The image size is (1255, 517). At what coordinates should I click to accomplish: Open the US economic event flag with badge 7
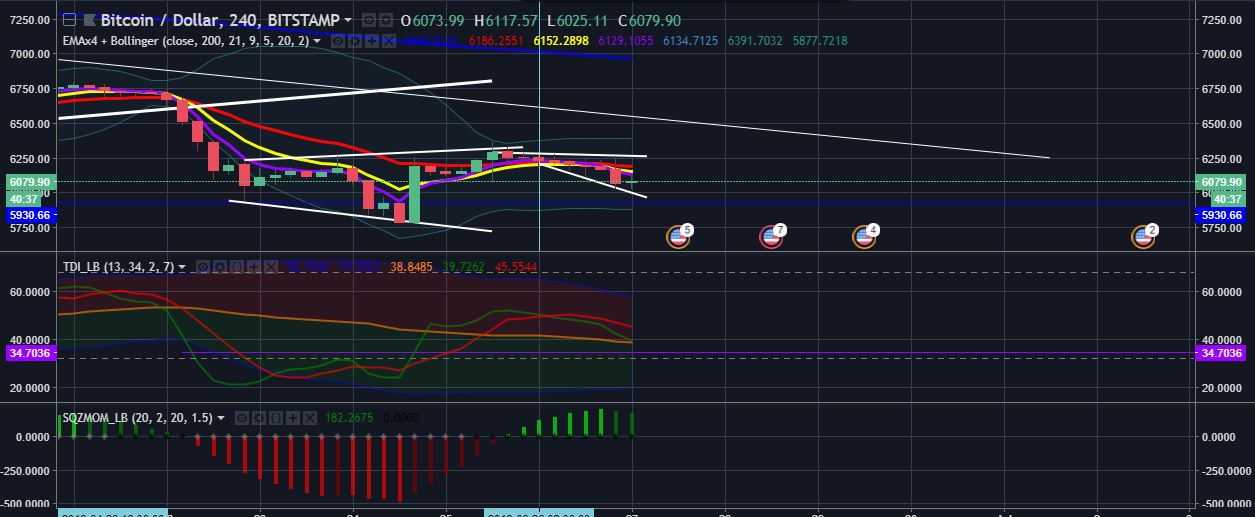(x=771, y=237)
